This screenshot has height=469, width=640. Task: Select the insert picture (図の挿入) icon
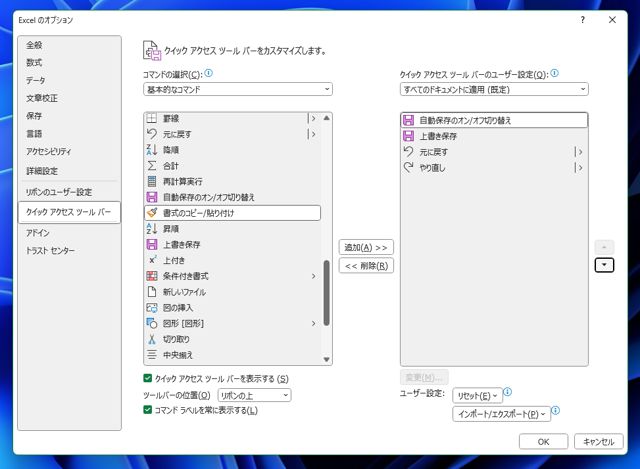(x=152, y=307)
